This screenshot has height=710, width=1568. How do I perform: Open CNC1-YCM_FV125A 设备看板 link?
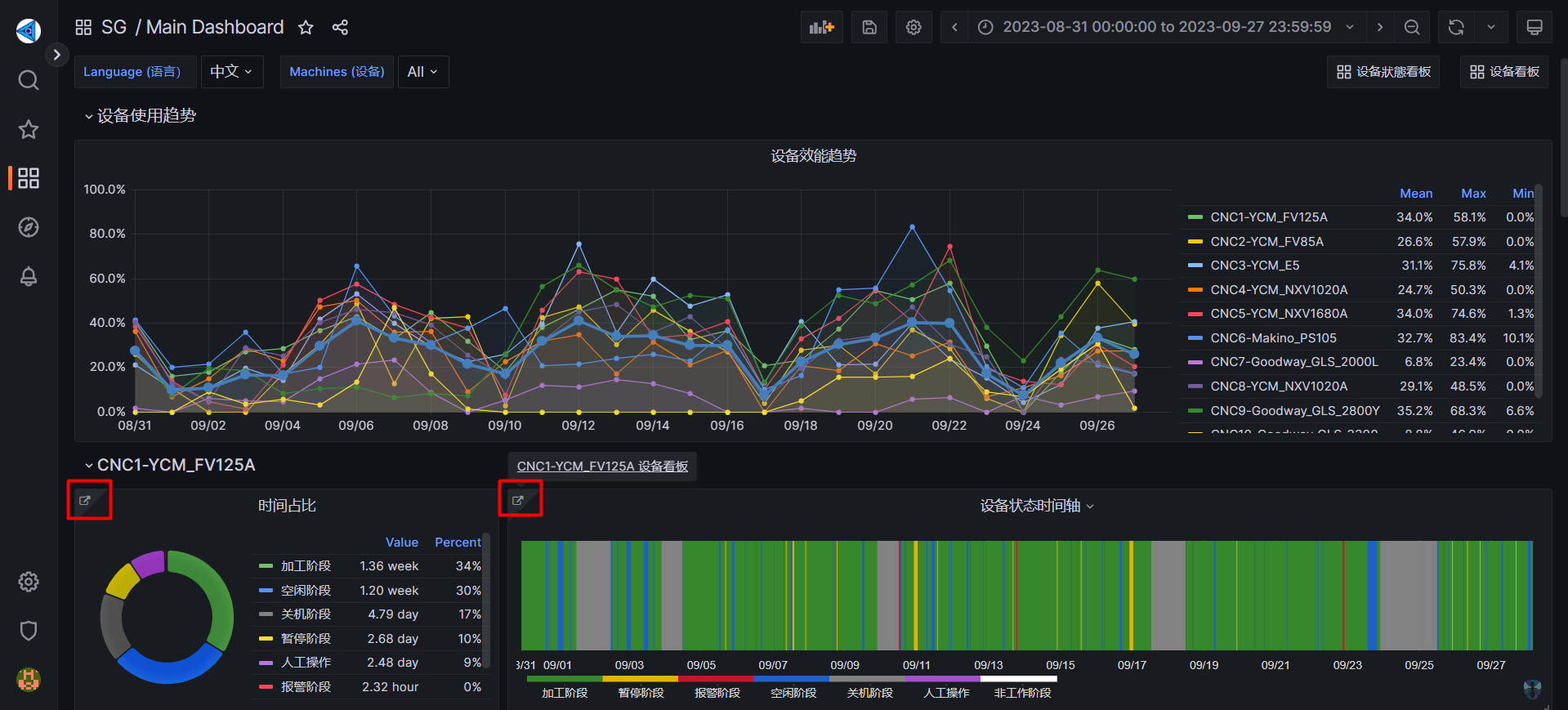(x=602, y=467)
